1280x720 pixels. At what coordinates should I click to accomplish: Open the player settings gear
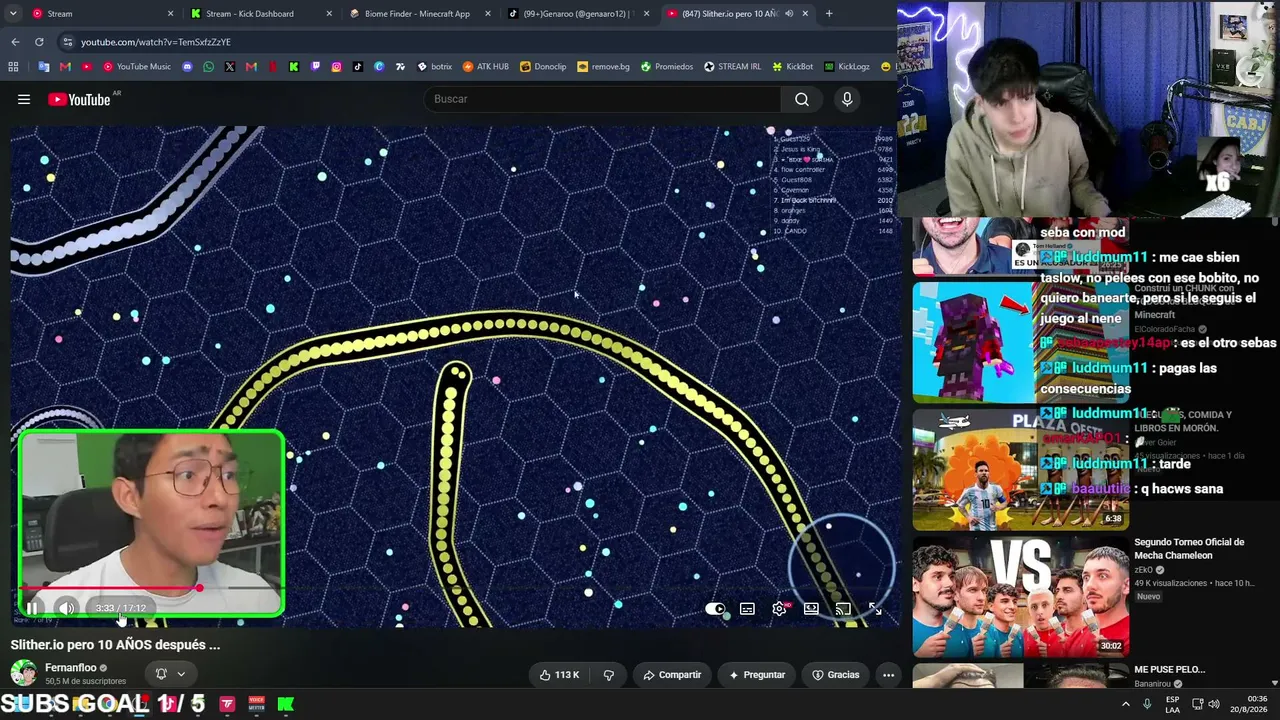[x=779, y=609]
